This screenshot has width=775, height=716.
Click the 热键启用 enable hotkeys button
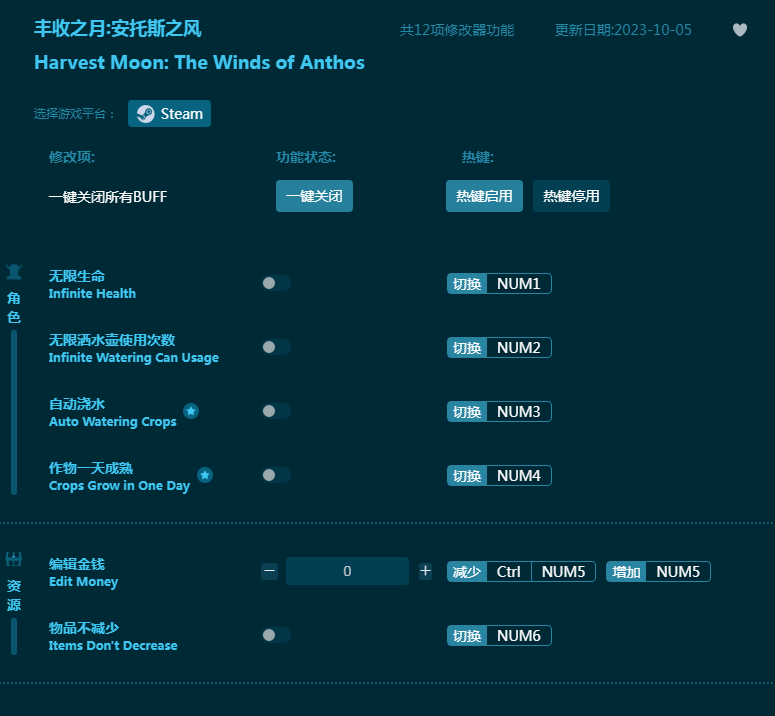pyautogui.click(x=484, y=196)
